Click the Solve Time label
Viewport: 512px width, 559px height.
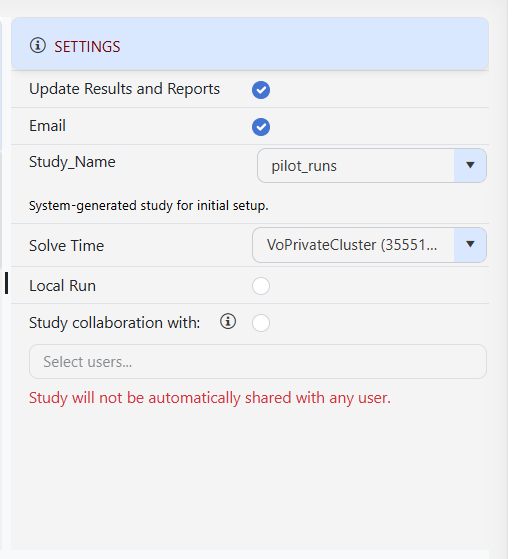coord(67,246)
